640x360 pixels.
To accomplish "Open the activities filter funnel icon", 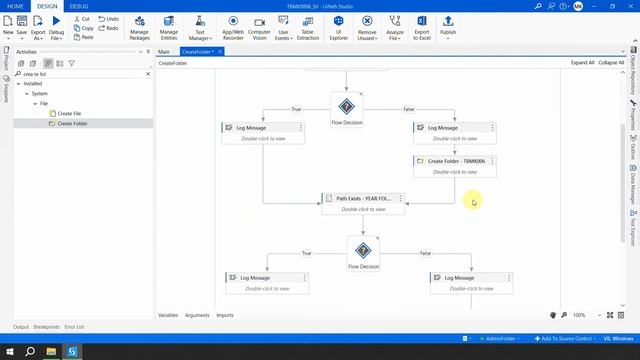I will click(x=71, y=64).
